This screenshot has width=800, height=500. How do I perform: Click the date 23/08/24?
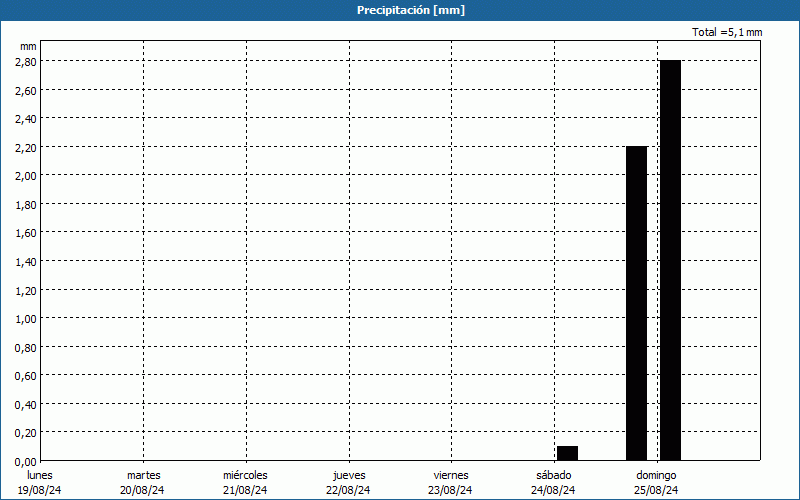coord(450,490)
